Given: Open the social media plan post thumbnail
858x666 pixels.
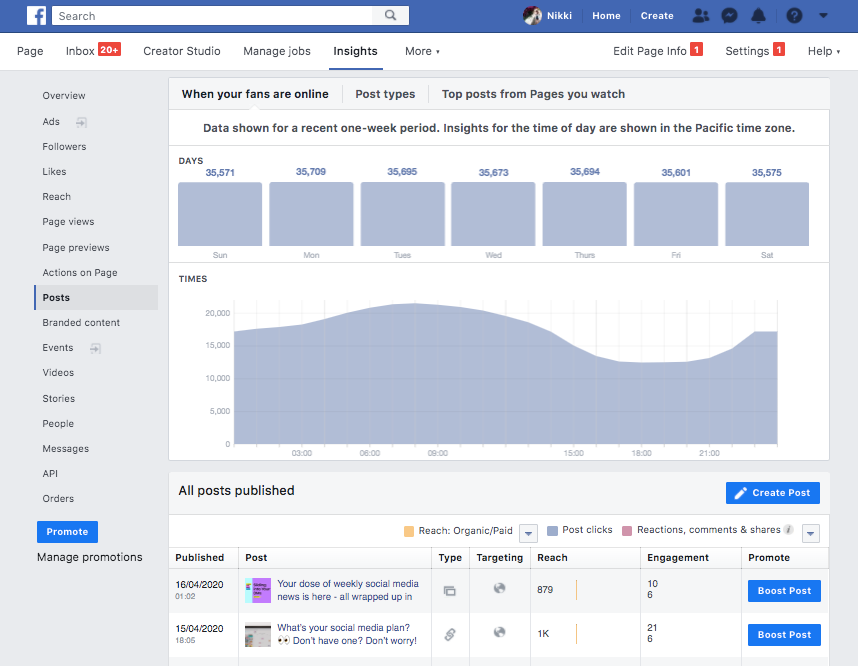Looking at the screenshot, I should [258, 634].
